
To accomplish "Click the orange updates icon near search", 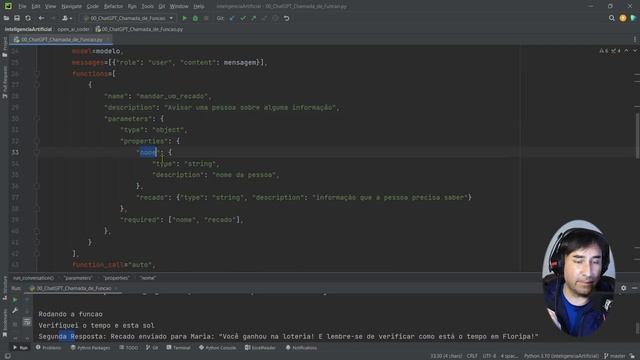I will point(622,18).
